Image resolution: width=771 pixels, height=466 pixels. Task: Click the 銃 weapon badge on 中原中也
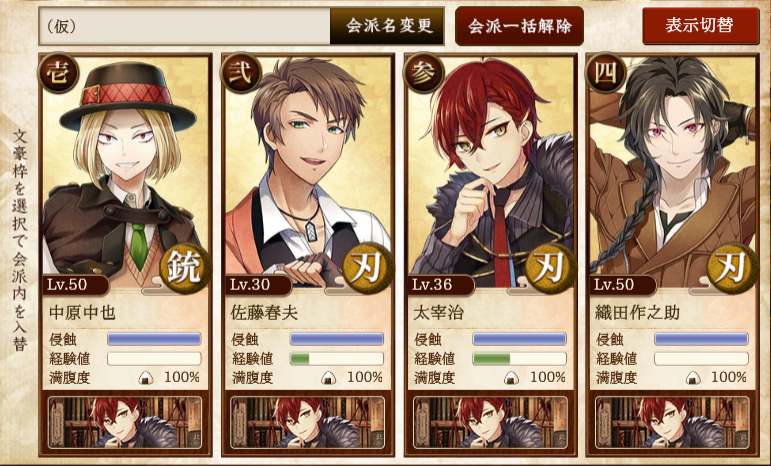pos(183,268)
